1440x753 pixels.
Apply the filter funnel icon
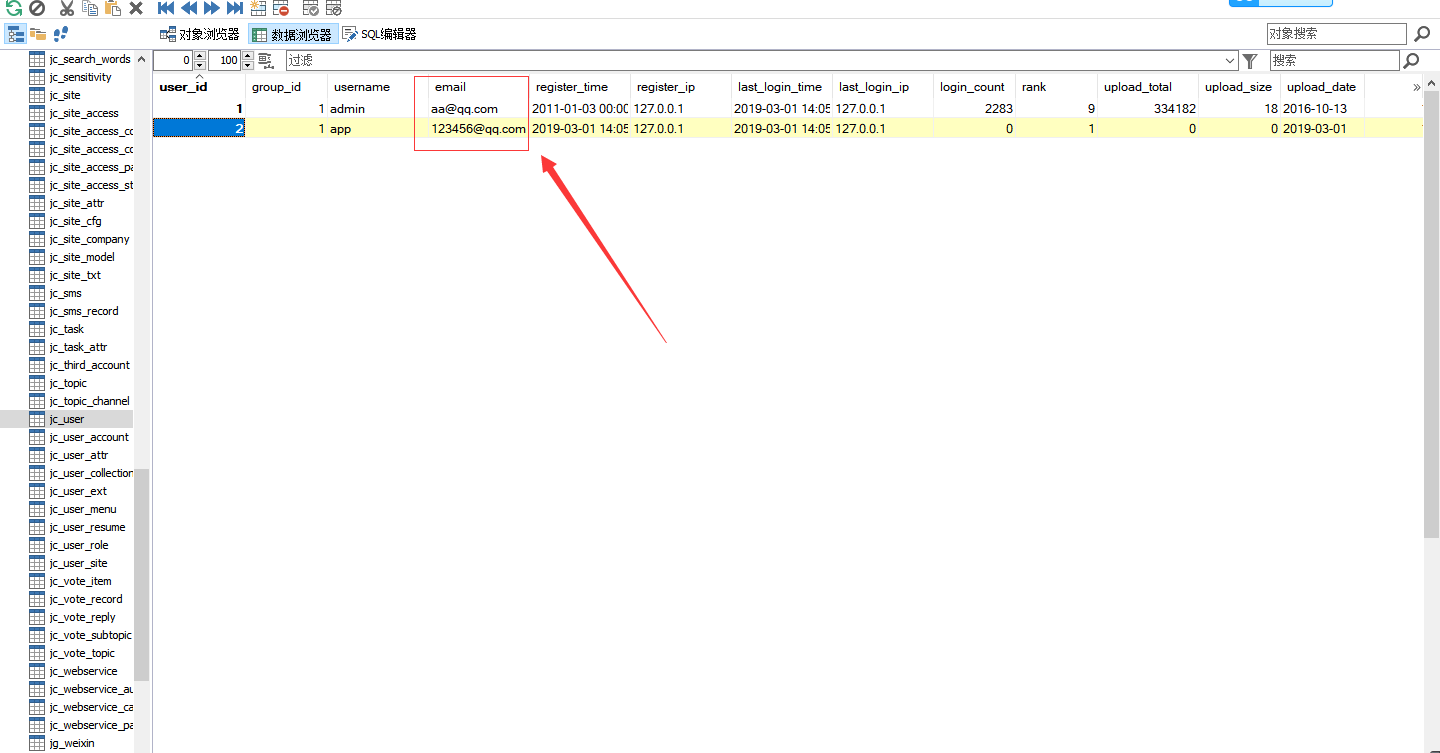1250,61
